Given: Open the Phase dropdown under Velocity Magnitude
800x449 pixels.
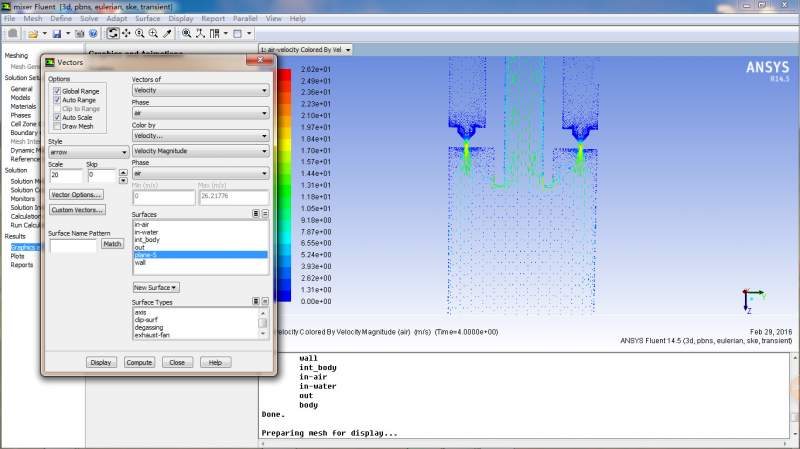Looking at the screenshot, I should pos(200,173).
